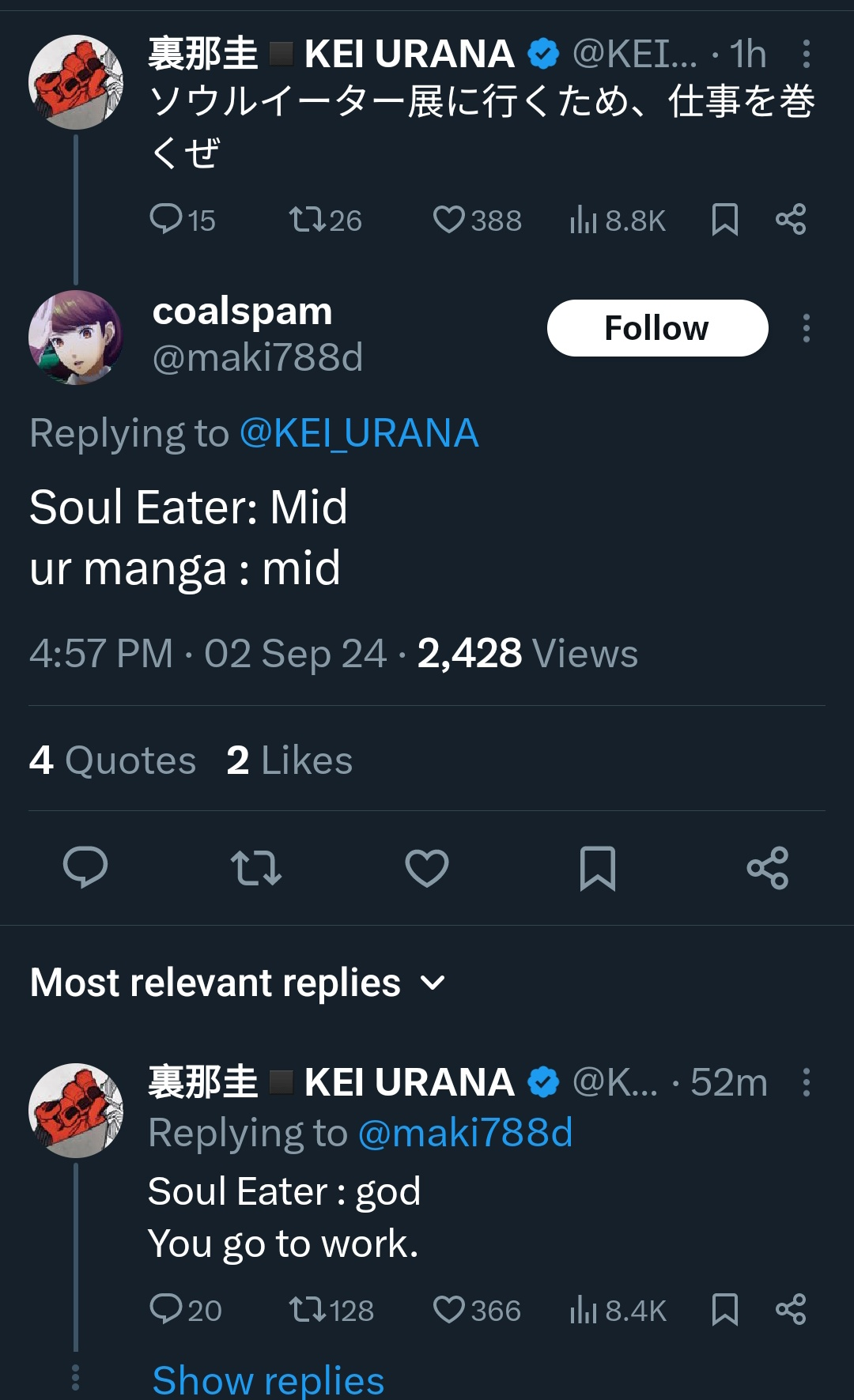This screenshot has width=854, height=1400.
Task: Open the three-dot menu on Kei Urana's top tweet
Action: (807, 54)
